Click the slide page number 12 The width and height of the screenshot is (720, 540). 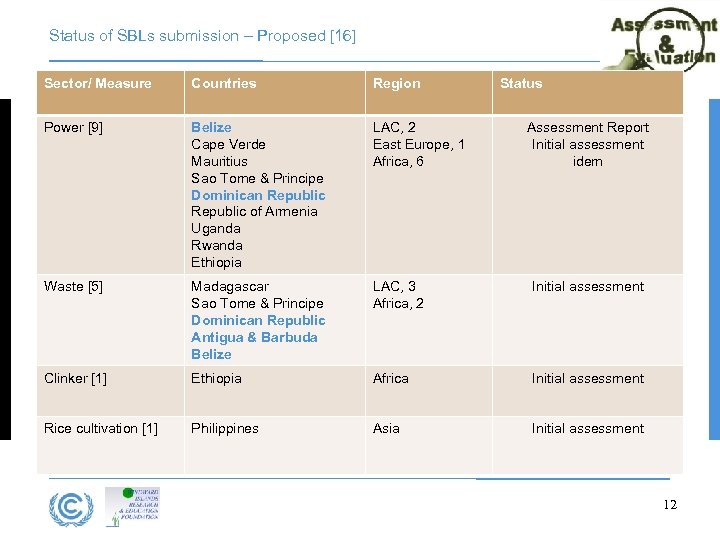tap(670, 505)
